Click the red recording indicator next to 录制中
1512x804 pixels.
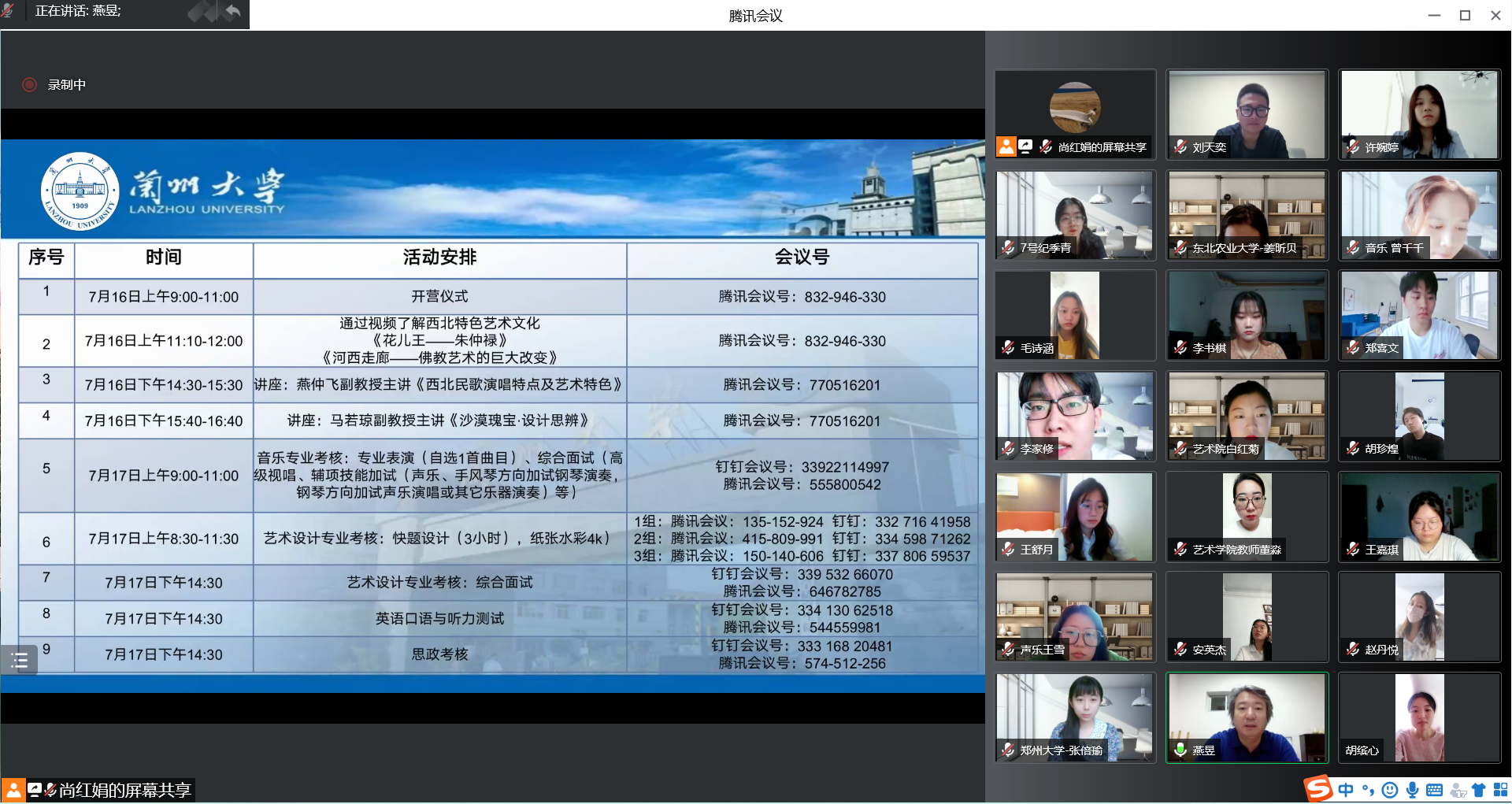pos(30,84)
